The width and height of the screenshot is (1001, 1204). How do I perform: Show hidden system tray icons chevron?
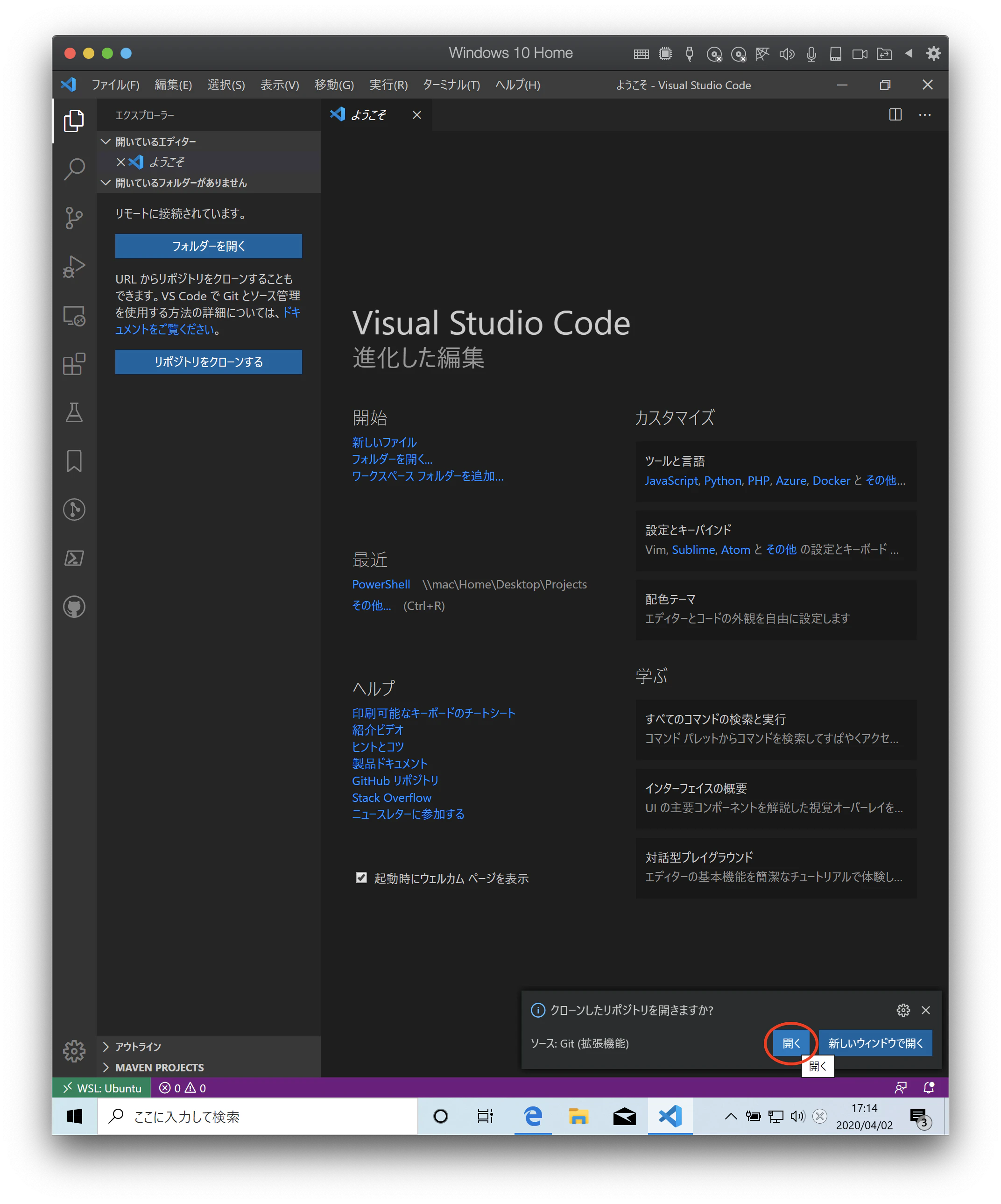tap(730, 1116)
